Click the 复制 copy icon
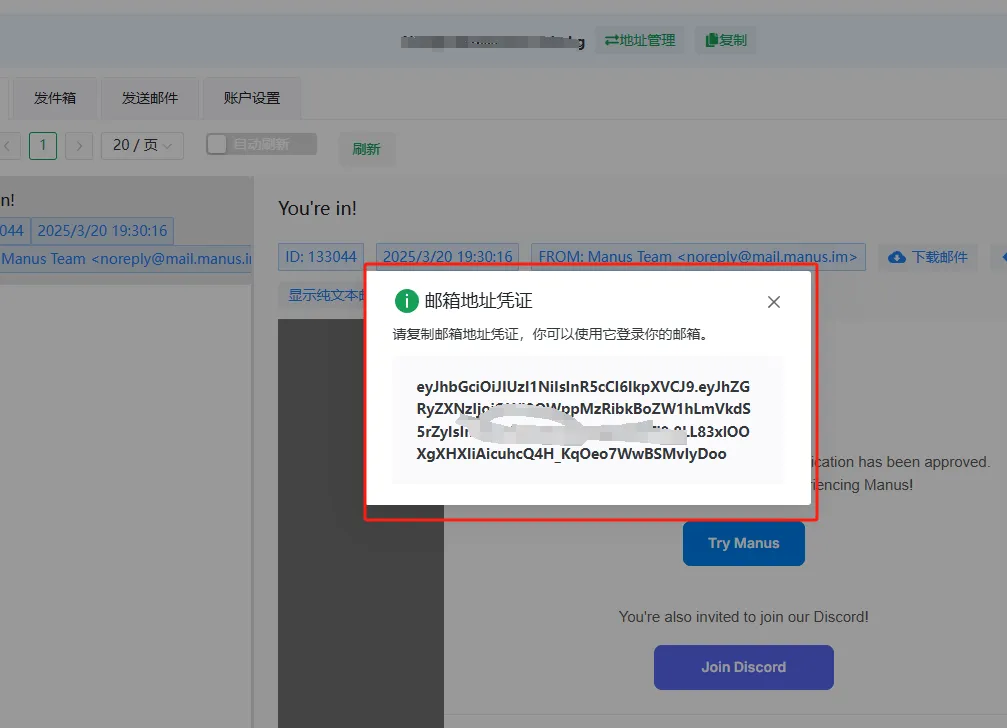The height and width of the screenshot is (728, 1007). 711,40
